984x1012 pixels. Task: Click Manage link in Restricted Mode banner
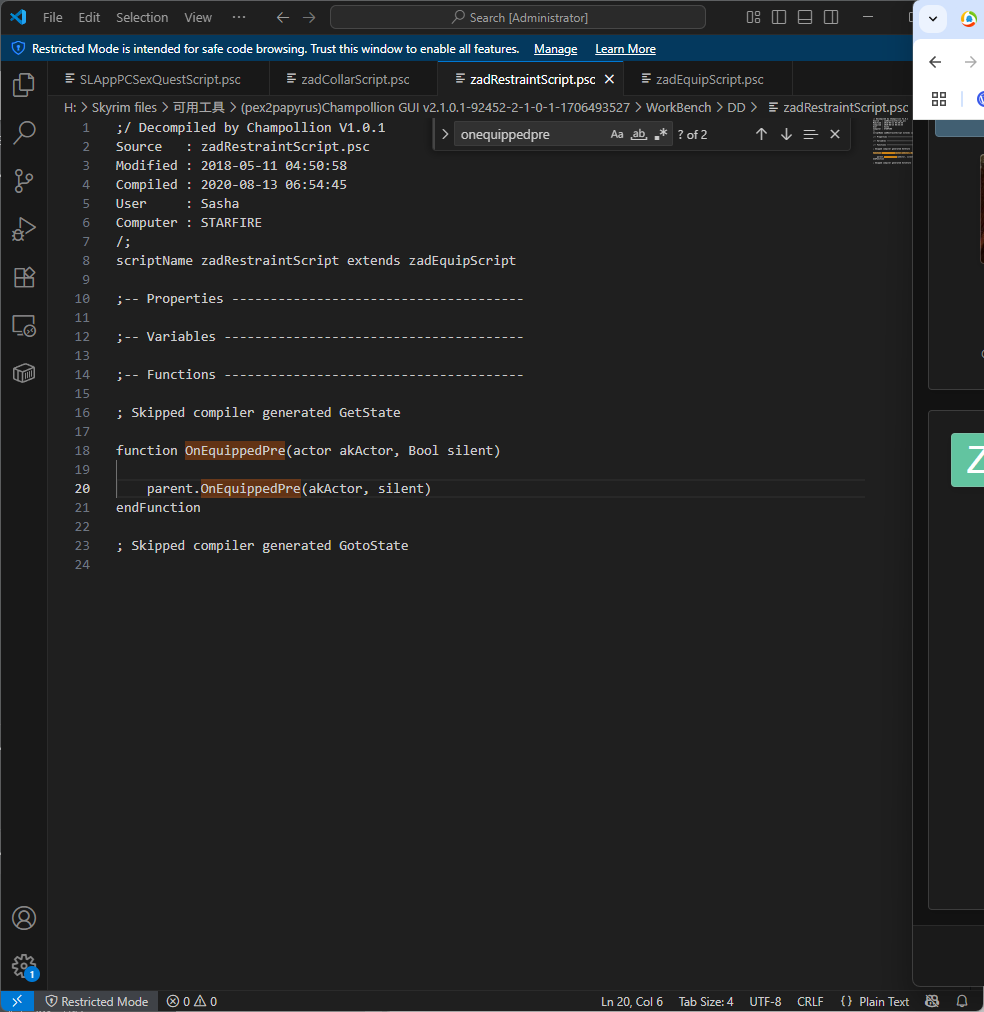click(x=556, y=49)
